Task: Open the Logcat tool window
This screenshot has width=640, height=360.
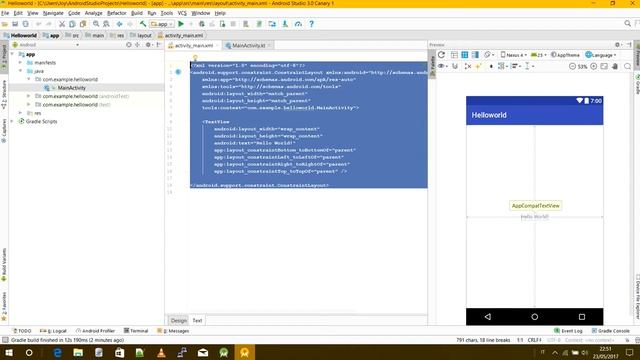Action: 53,331
